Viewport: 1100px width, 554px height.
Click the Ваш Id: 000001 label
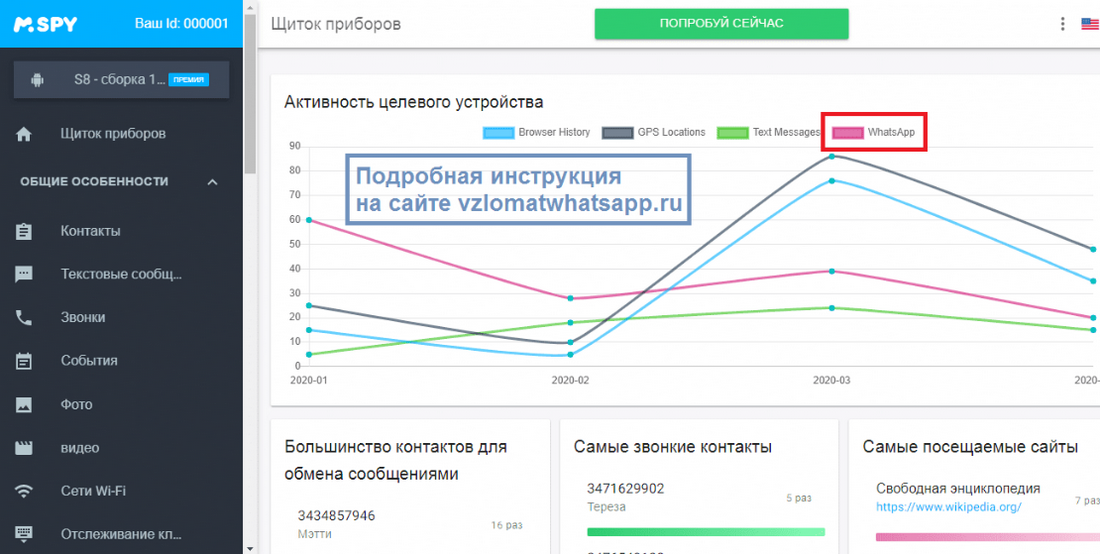(x=182, y=24)
